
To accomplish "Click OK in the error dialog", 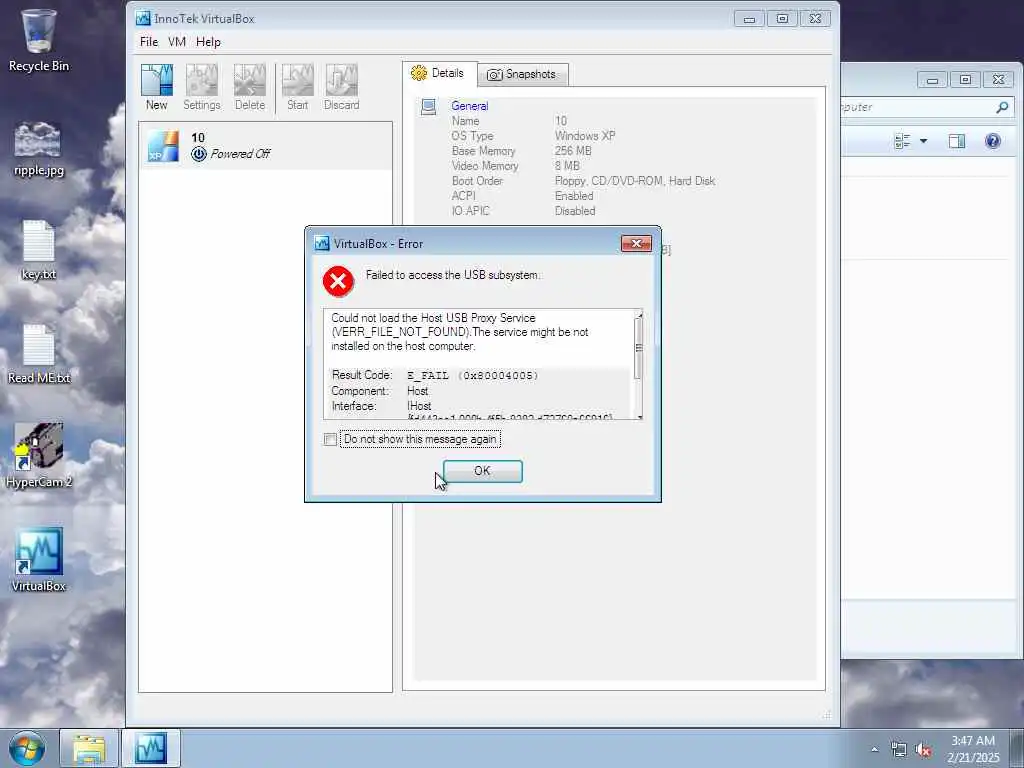I will (483, 471).
